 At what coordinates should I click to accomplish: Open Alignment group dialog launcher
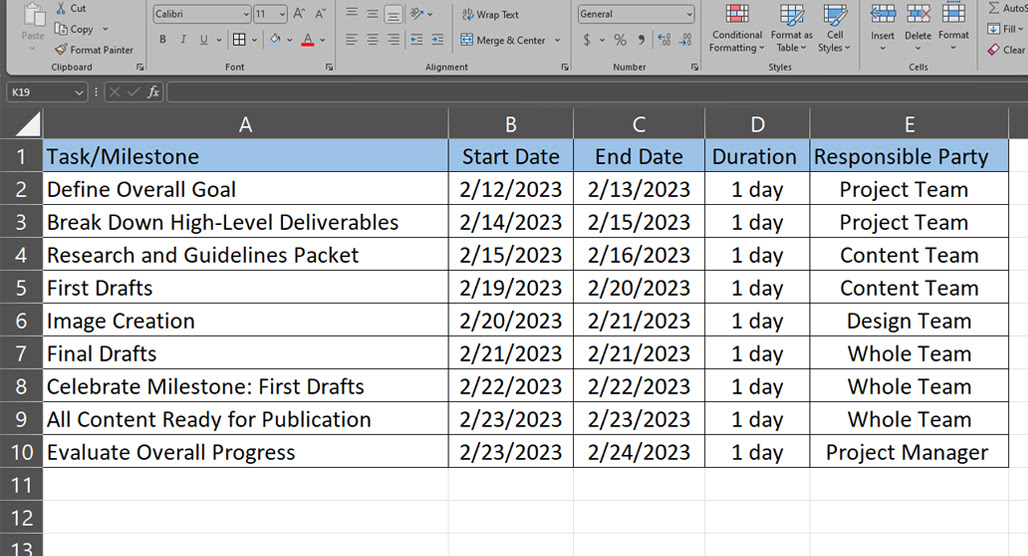click(x=565, y=67)
